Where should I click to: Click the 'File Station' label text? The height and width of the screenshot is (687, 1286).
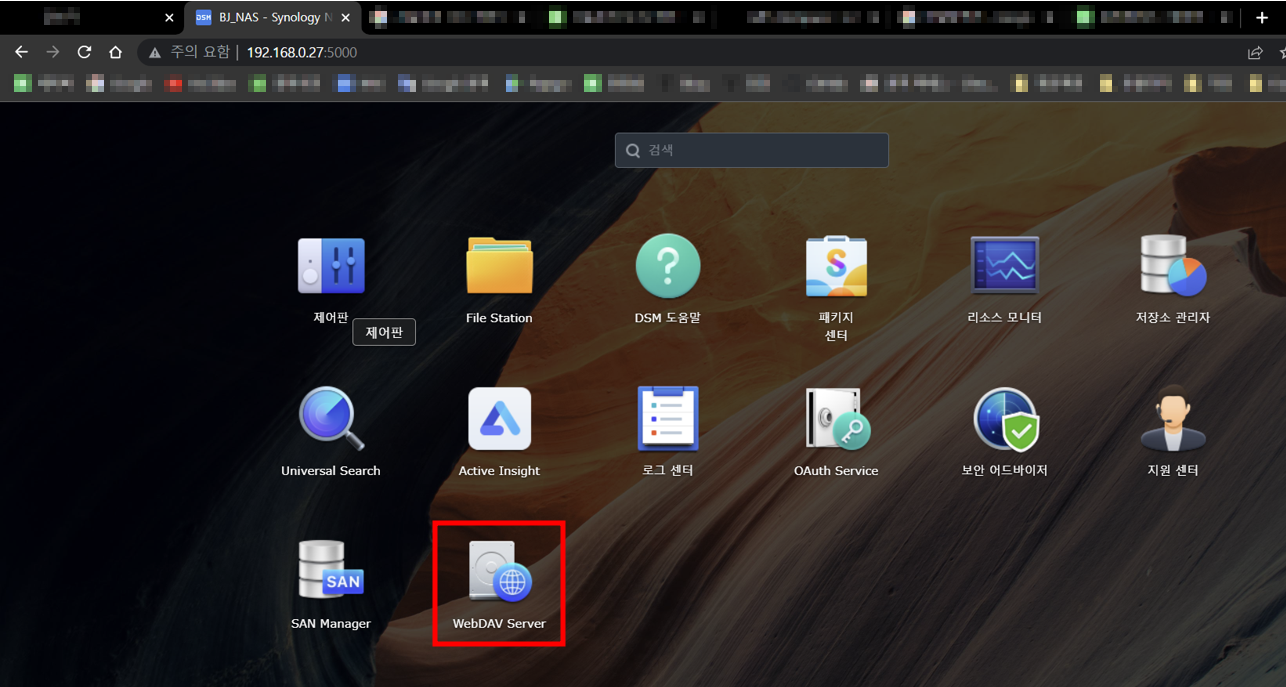(x=499, y=318)
